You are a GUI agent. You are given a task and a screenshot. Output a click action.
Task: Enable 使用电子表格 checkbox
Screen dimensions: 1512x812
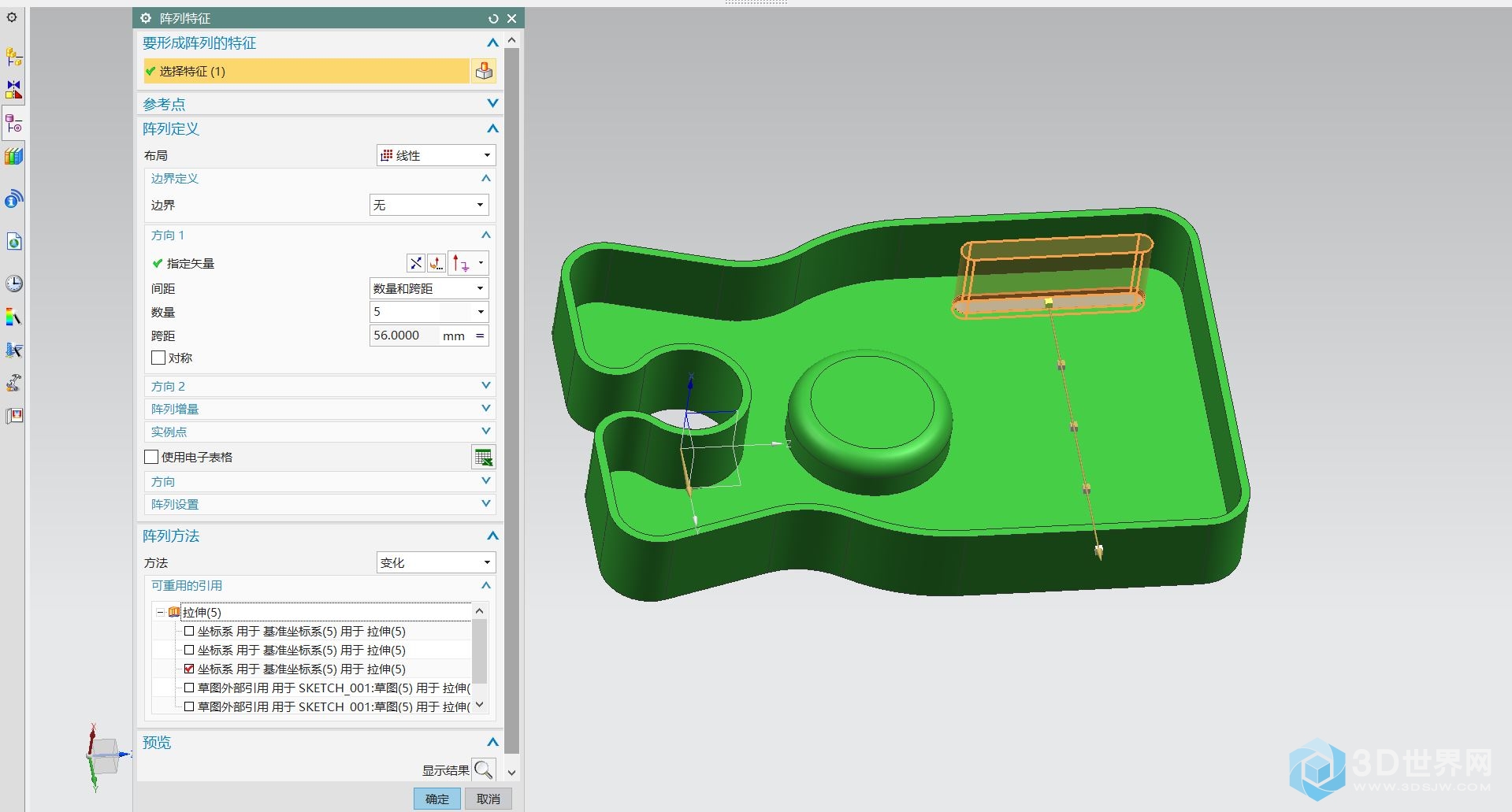point(152,457)
